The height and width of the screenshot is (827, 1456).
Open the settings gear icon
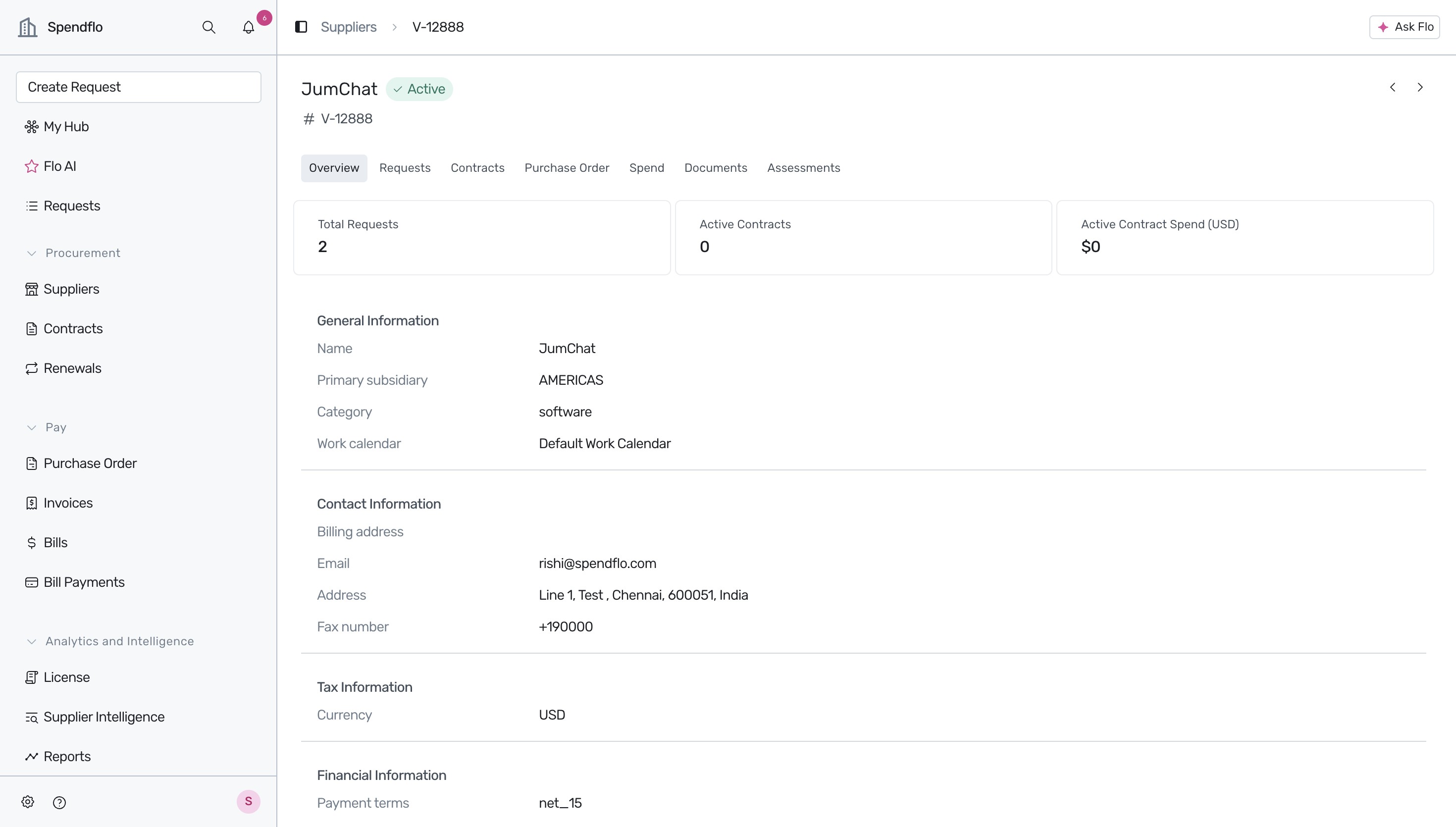[x=28, y=802]
